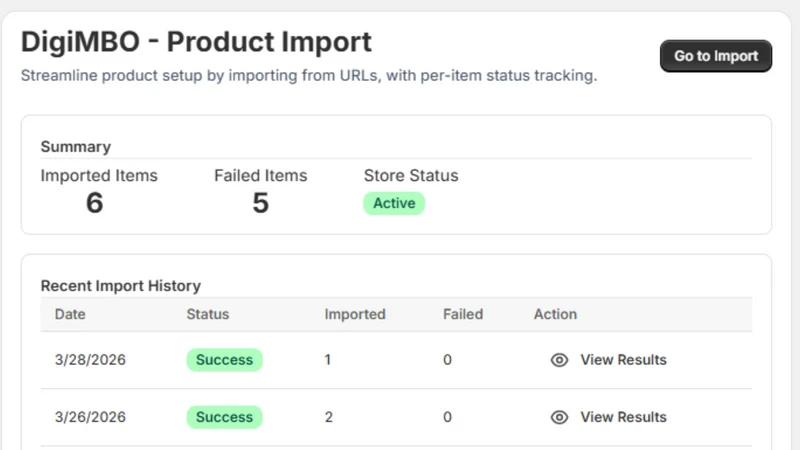Screen dimensions: 800x450
Task: Click imported value 2 in 3/26/2026 row
Action: coord(329,417)
